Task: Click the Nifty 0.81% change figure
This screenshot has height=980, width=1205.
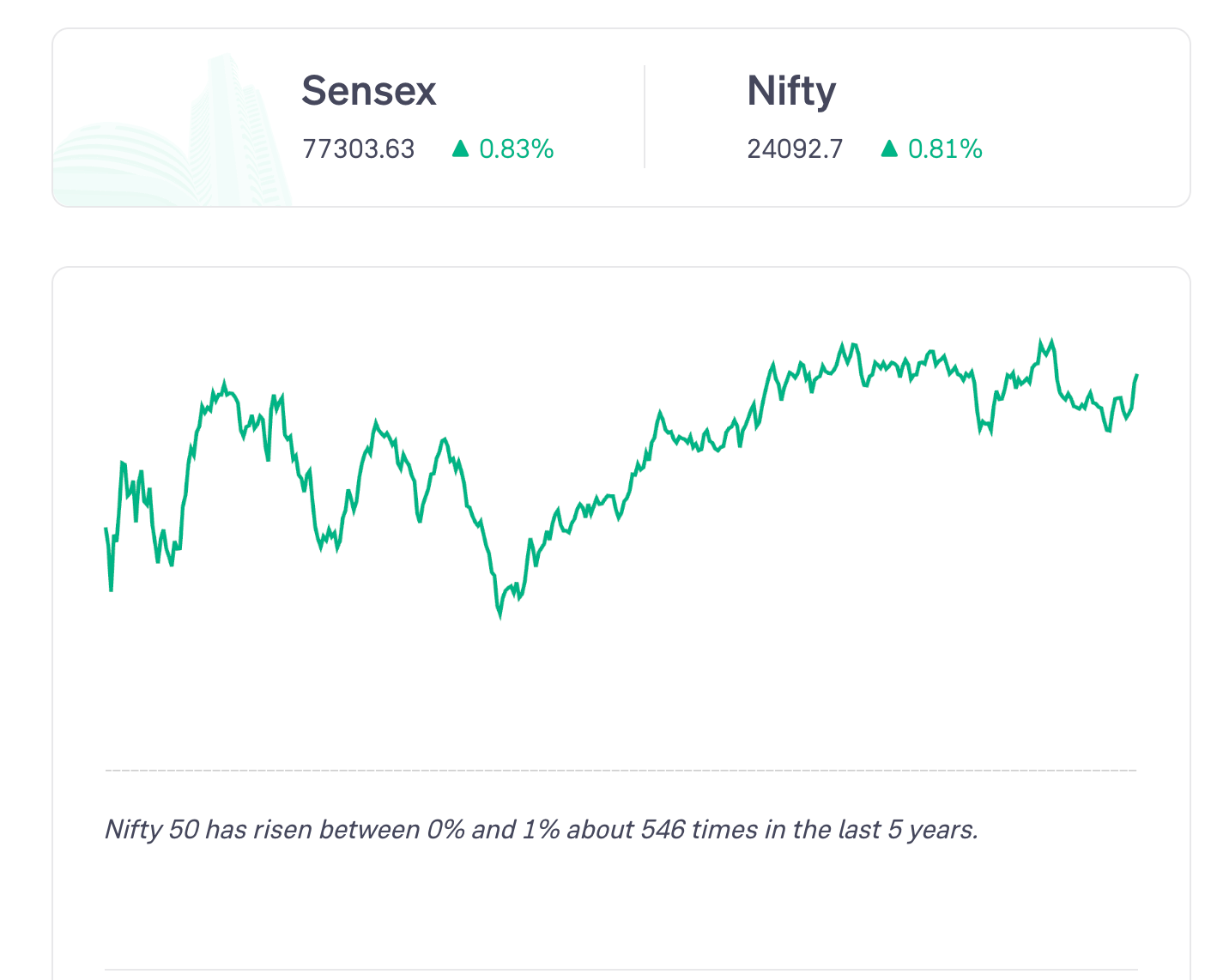Action: (x=945, y=149)
